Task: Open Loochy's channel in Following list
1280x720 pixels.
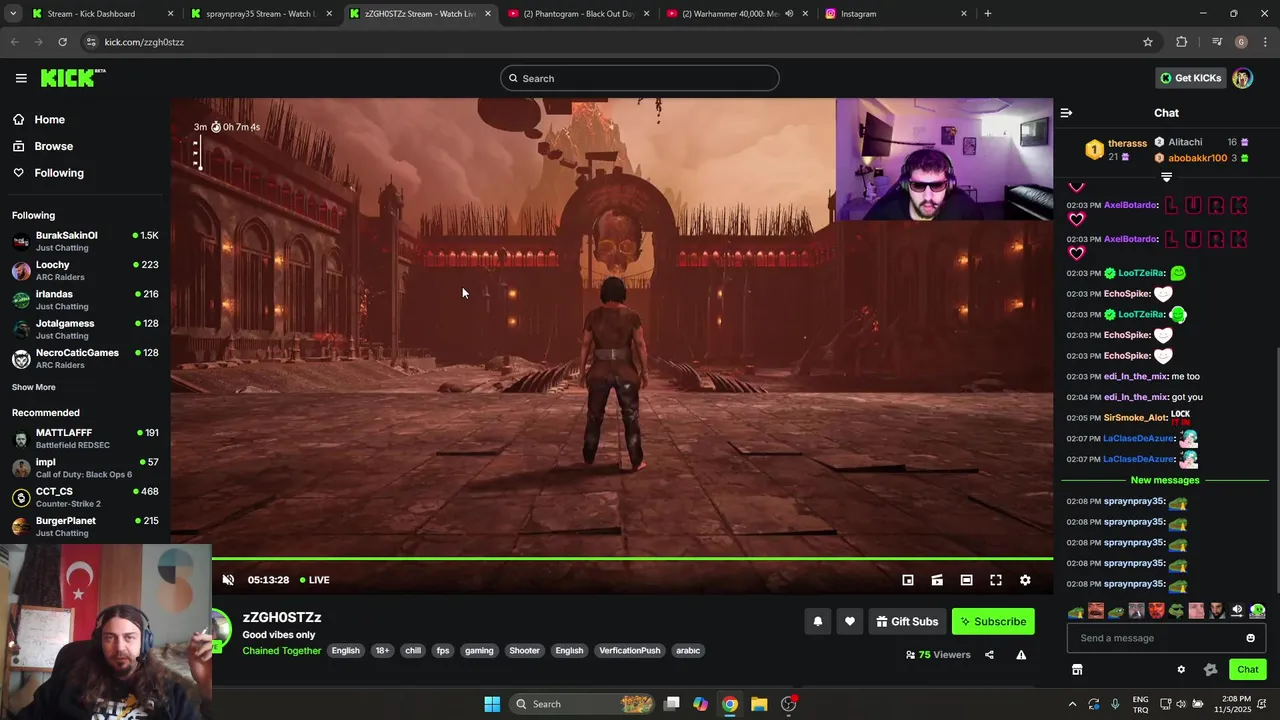Action: (85, 271)
